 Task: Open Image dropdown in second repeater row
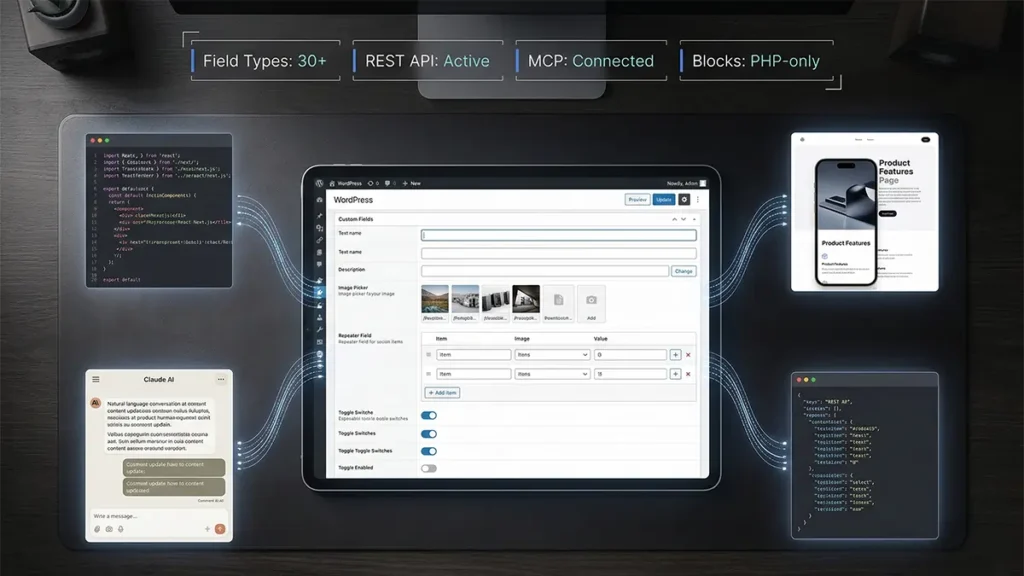(x=552, y=374)
